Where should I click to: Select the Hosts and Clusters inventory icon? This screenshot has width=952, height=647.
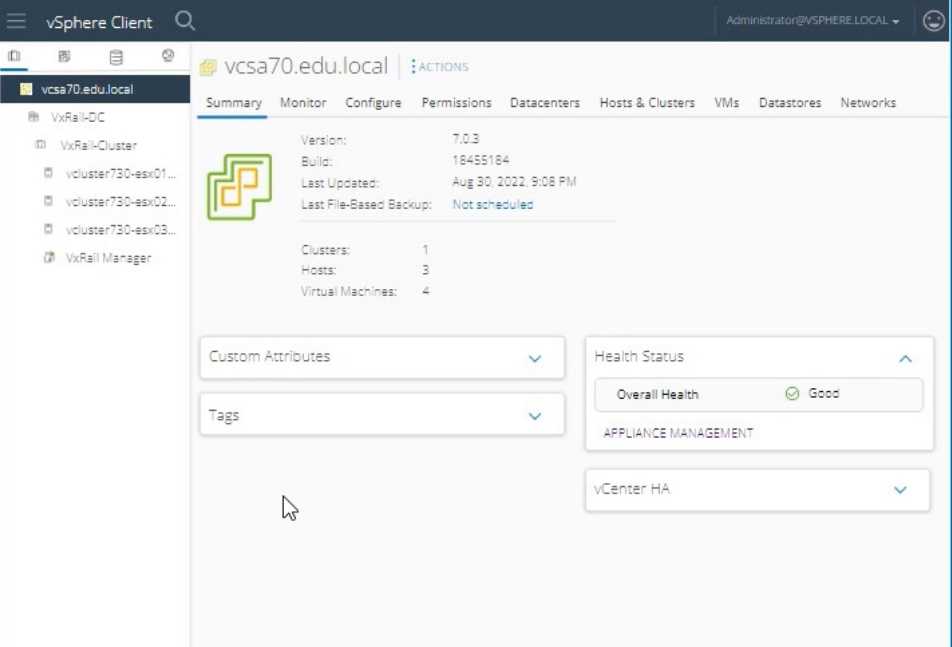point(15,56)
